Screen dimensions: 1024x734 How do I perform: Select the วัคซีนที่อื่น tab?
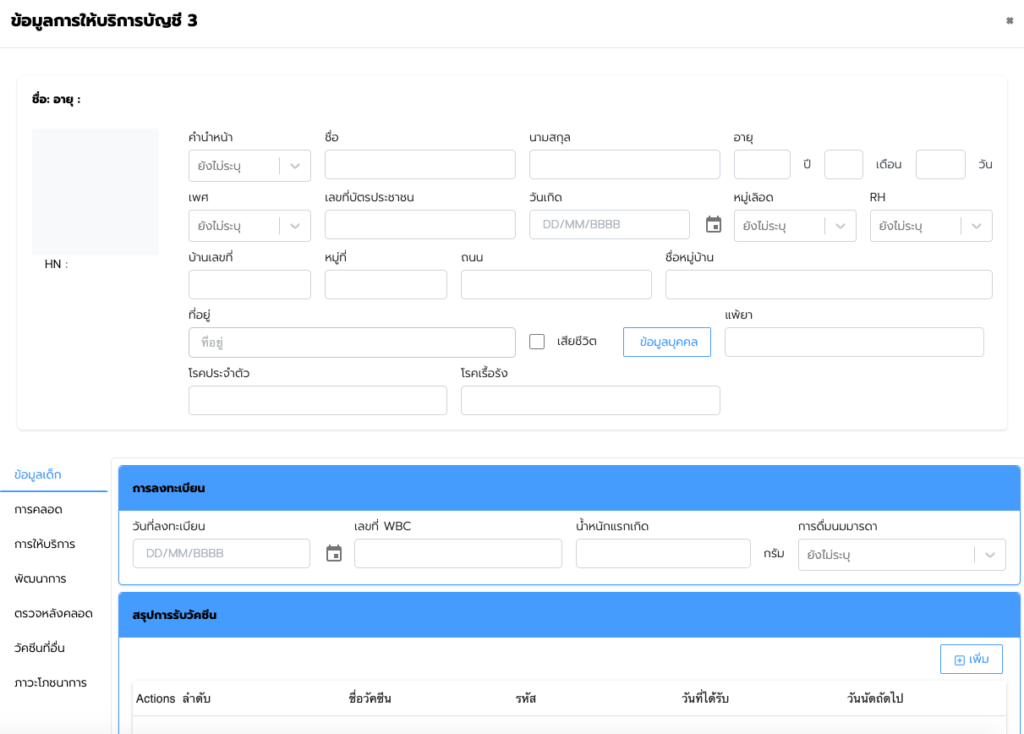coord(46,648)
